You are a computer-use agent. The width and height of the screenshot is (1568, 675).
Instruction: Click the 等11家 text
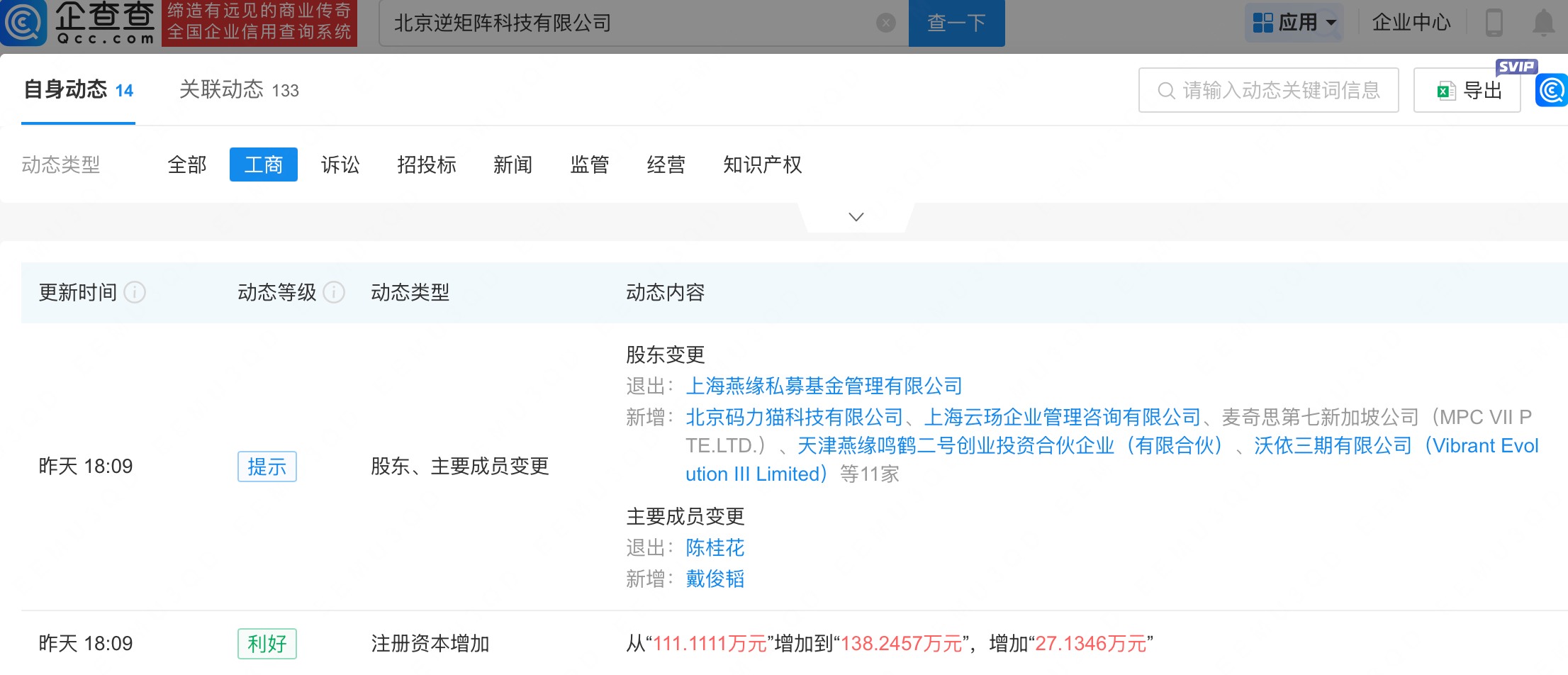pyautogui.click(x=870, y=474)
